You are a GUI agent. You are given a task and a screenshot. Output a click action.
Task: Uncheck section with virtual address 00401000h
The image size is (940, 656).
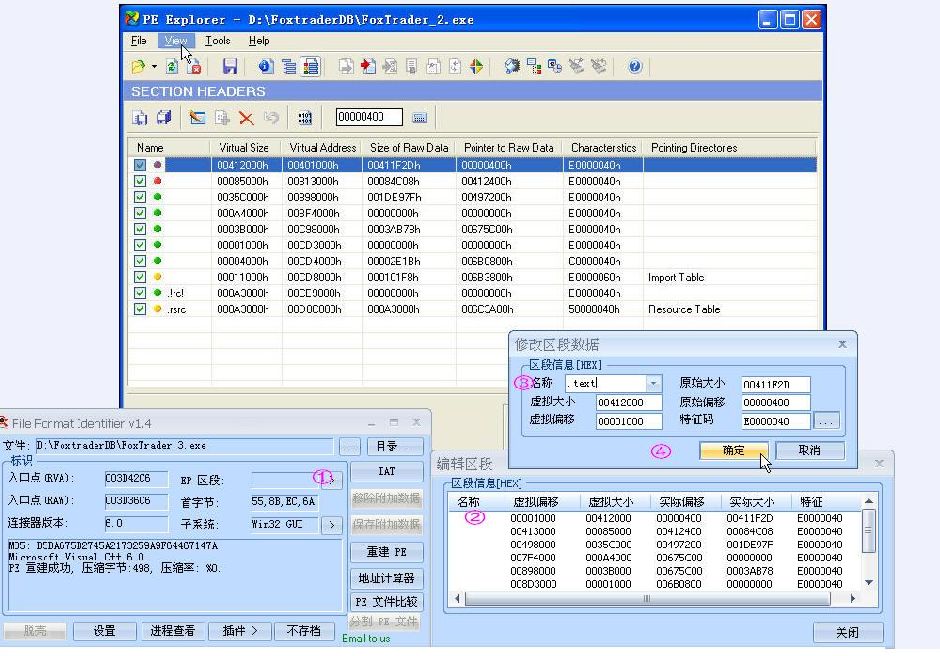(140, 165)
